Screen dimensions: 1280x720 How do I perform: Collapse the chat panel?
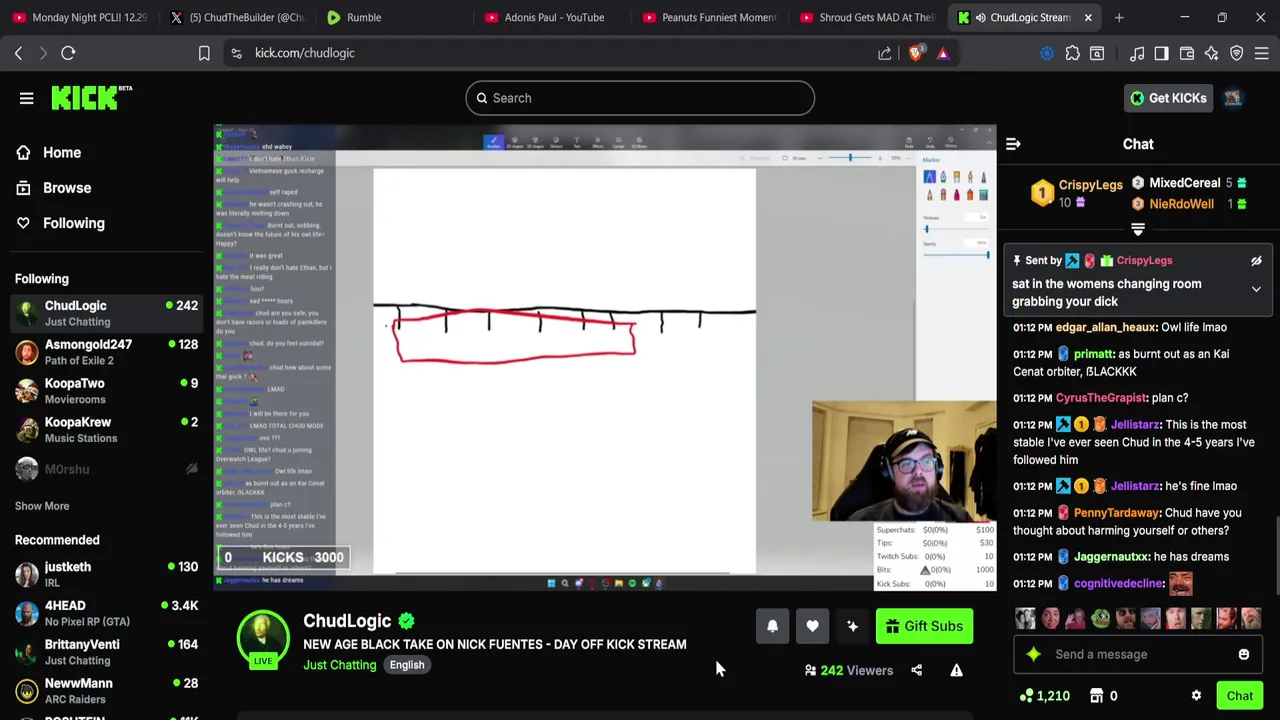(x=1013, y=144)
